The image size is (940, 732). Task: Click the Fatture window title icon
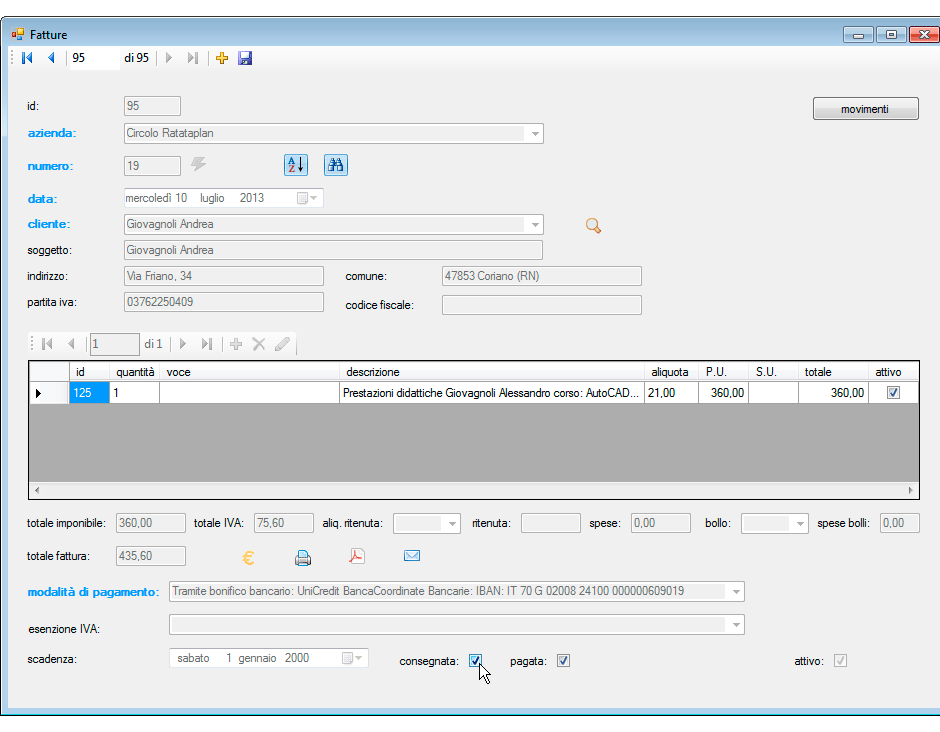(17, 34)
